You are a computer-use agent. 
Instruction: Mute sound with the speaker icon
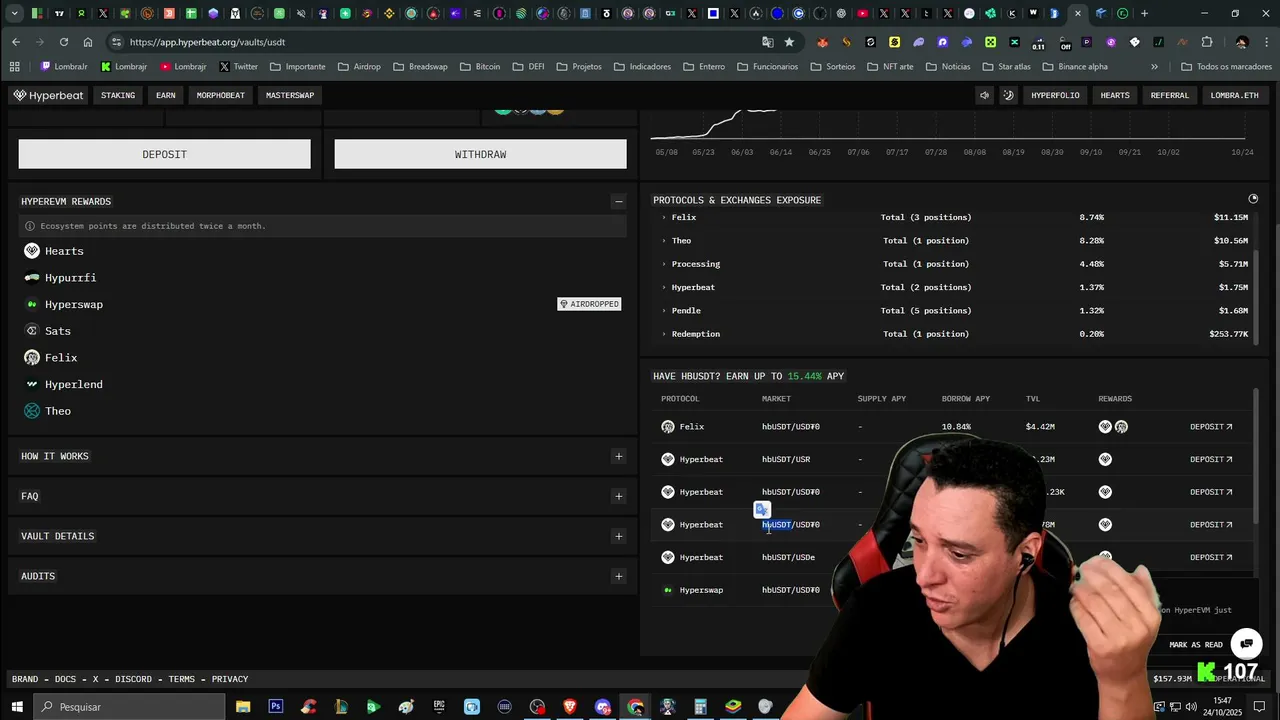[x=984, y=95]
